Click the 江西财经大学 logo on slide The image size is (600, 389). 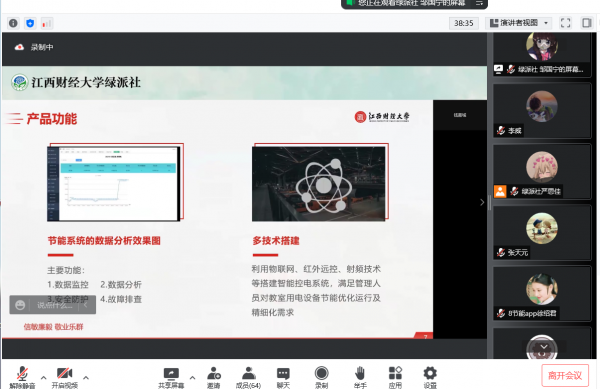[382, 117]
